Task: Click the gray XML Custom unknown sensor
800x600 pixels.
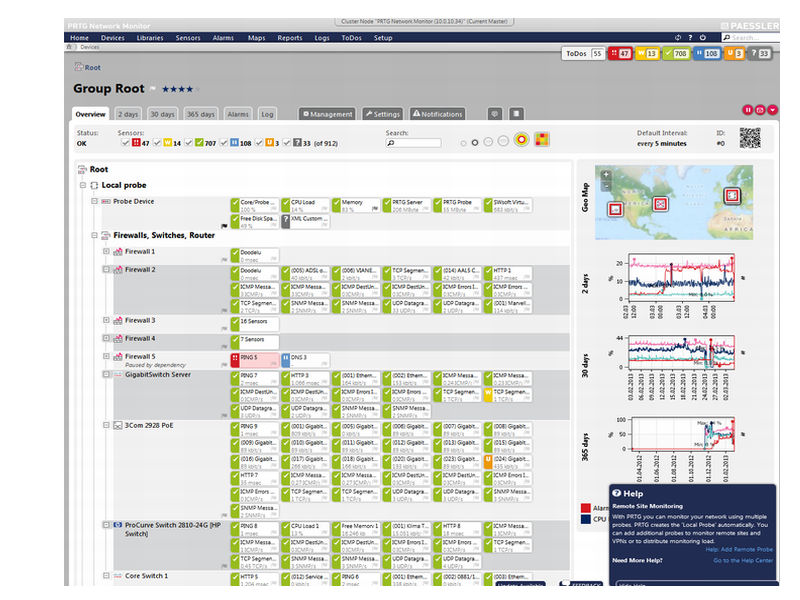Action: pos(305,221)
